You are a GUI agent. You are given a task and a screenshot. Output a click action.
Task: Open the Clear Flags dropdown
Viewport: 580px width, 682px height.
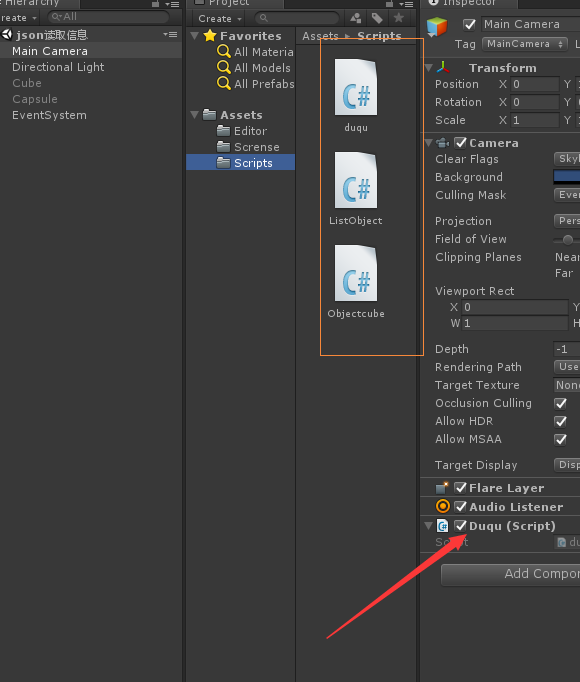click(567, 159)
